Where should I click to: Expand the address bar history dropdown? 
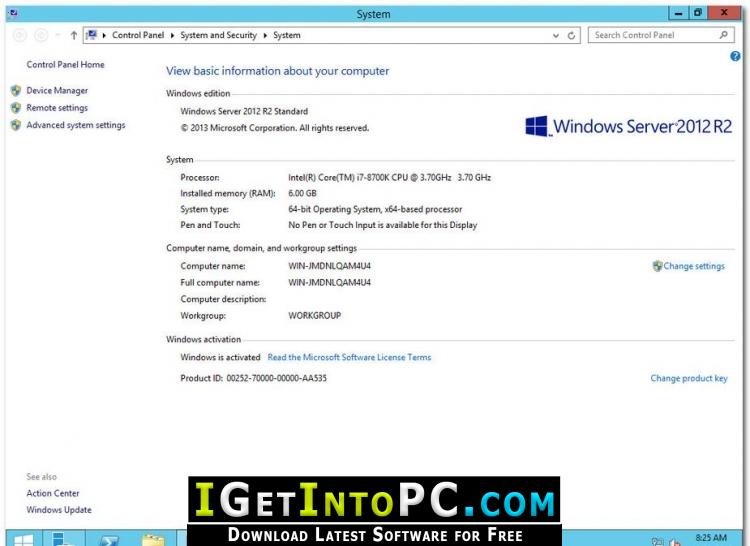[x=556, y=35]
